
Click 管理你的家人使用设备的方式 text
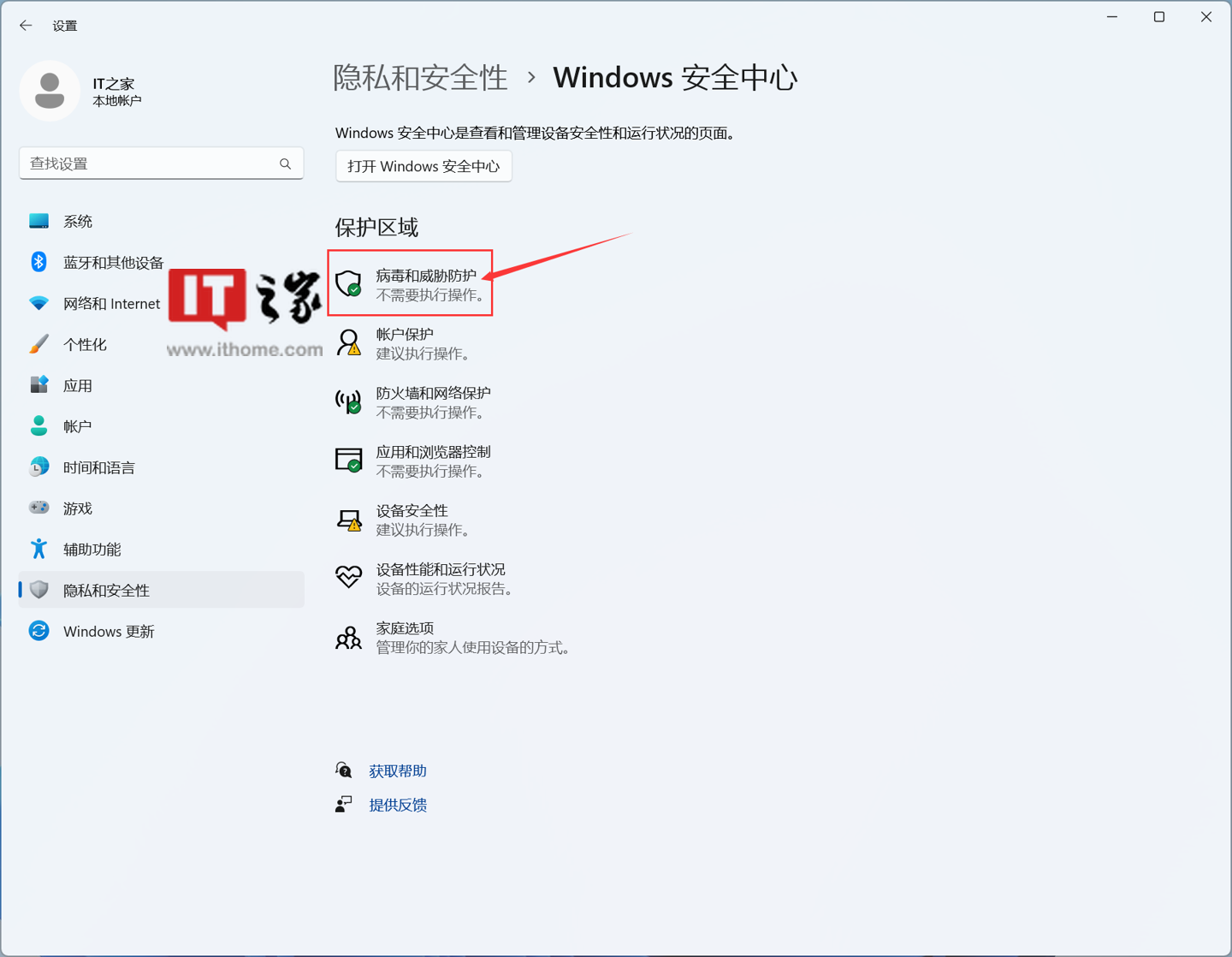(x=473, y=648)
